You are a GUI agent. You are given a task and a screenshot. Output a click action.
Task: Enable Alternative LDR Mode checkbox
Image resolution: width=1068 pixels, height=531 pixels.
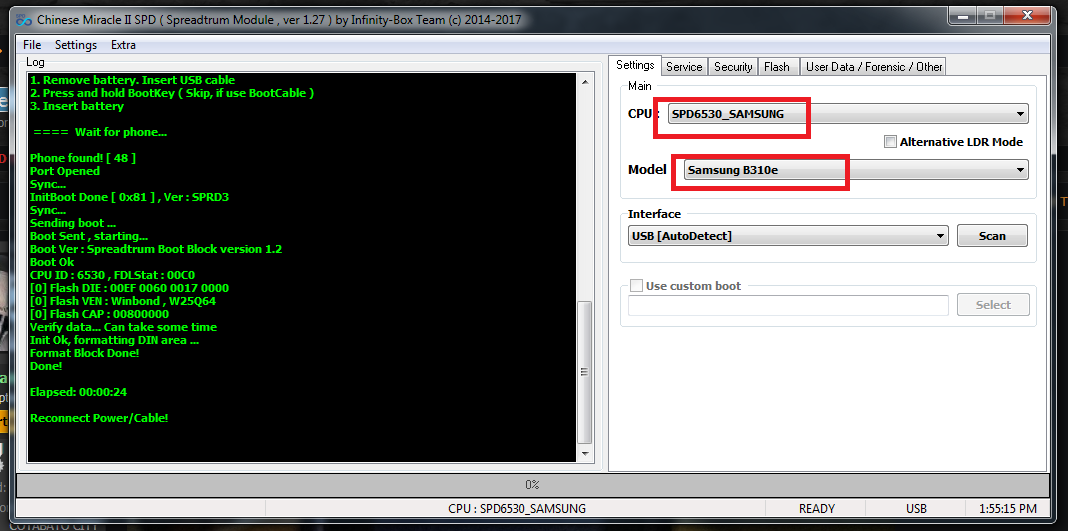(890, 142)
